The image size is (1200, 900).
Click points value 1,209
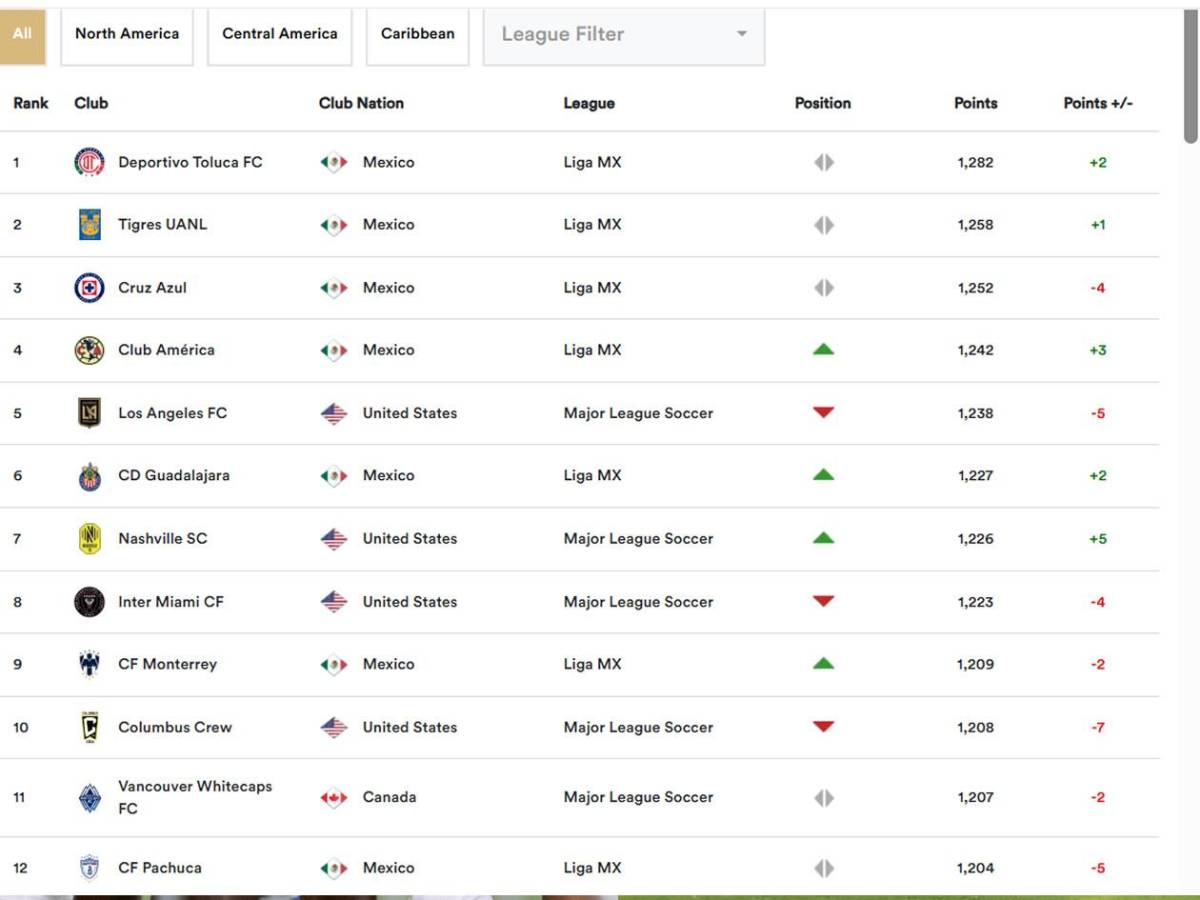[975, 664]
